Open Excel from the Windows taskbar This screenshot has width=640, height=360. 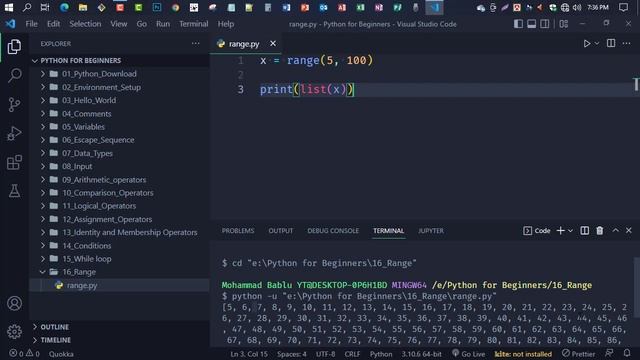point(360,7)
